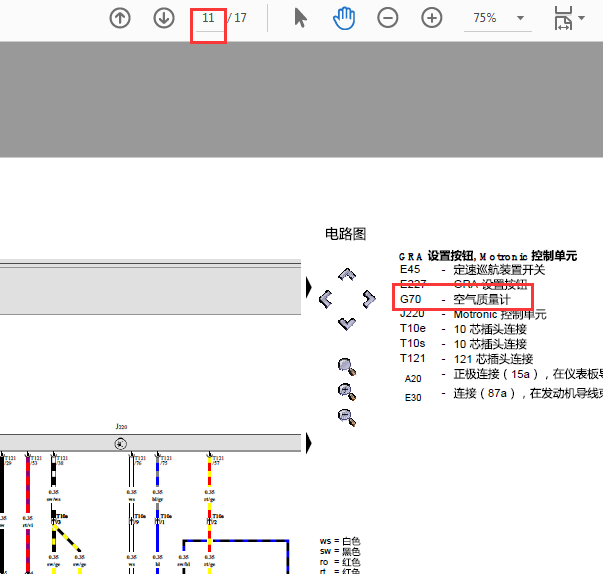Click the page number field showing 11
Image resolution: width=603 pixels, height=574 pixels.
pyautogui.click(x=208, y=18)
